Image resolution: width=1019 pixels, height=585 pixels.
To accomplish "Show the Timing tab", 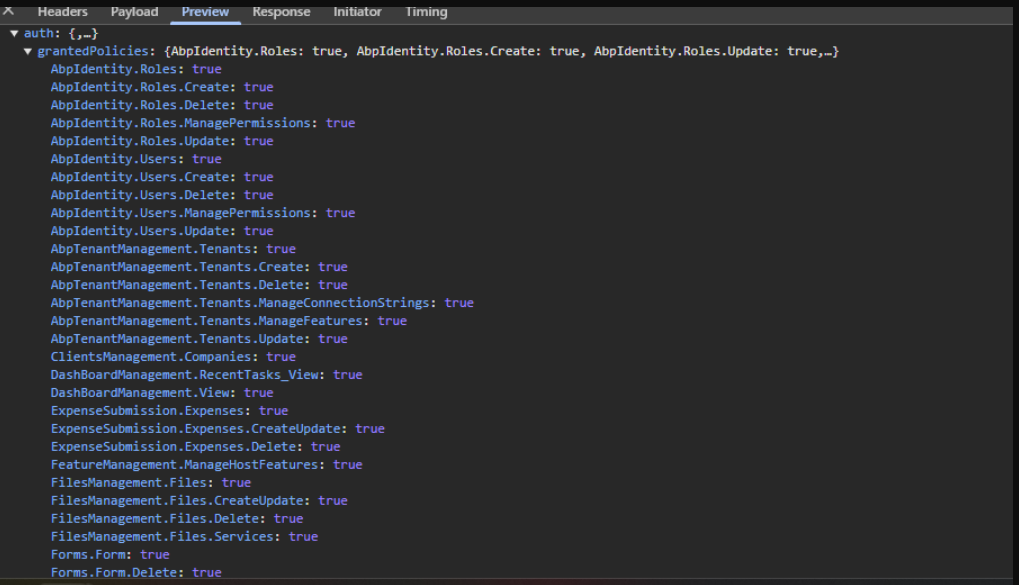I will pos(426,12).
